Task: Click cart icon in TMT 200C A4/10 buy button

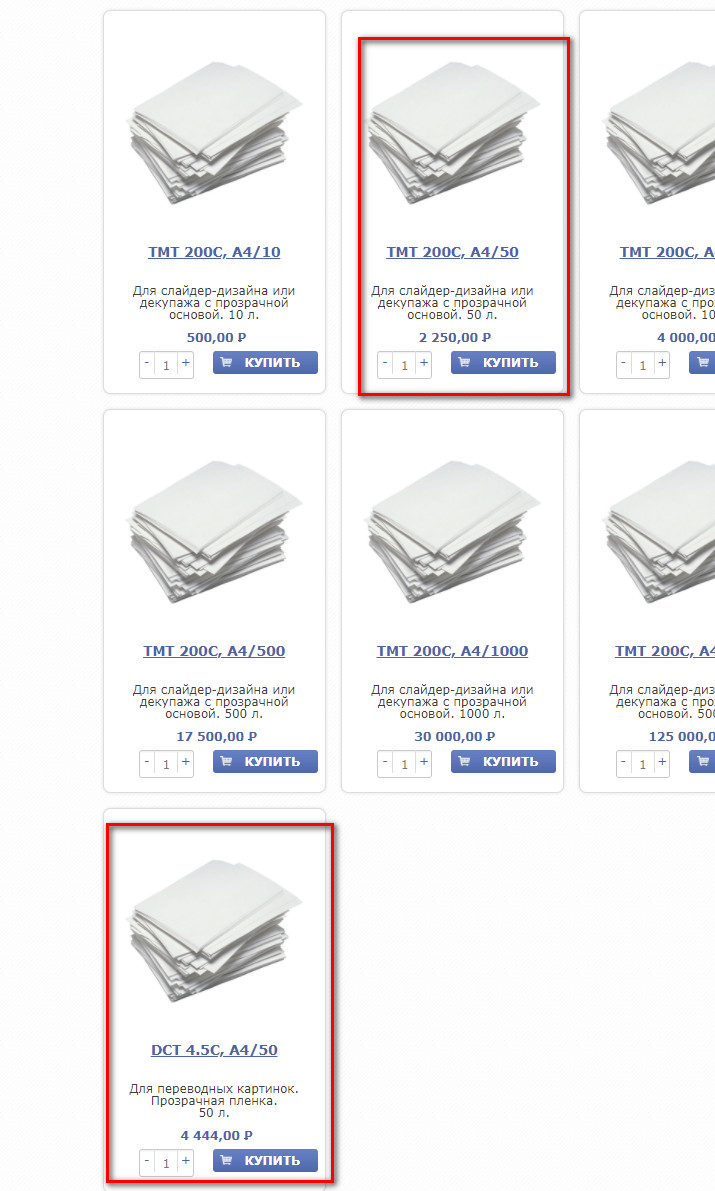Action: click(x=226, y=362)
